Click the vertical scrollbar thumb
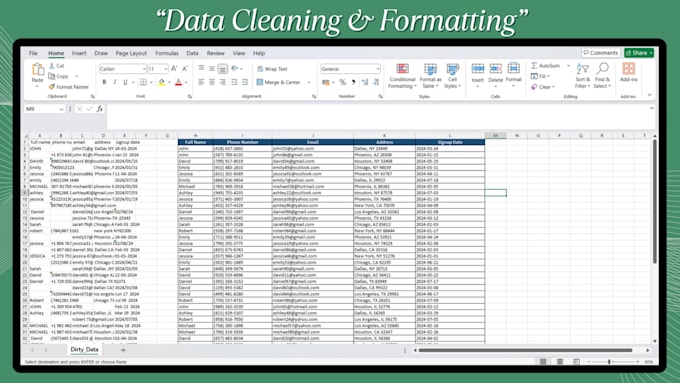 point(654,201)
